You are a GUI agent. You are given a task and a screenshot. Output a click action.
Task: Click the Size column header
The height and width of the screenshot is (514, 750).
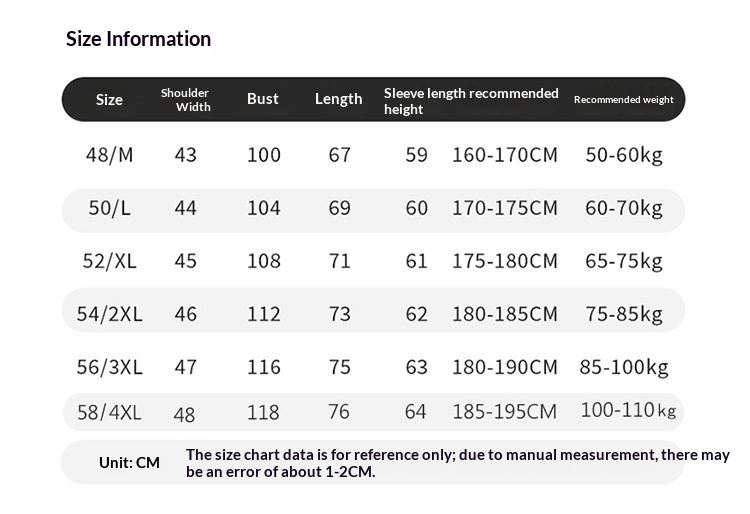coord(109,99)
